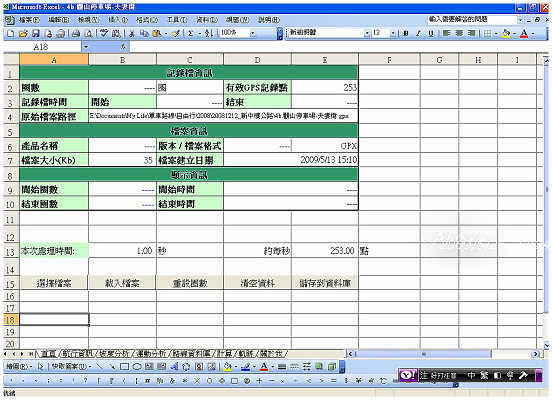Toggle underline formatting
This screenshot has width=552, height=400.
point(431,33)
